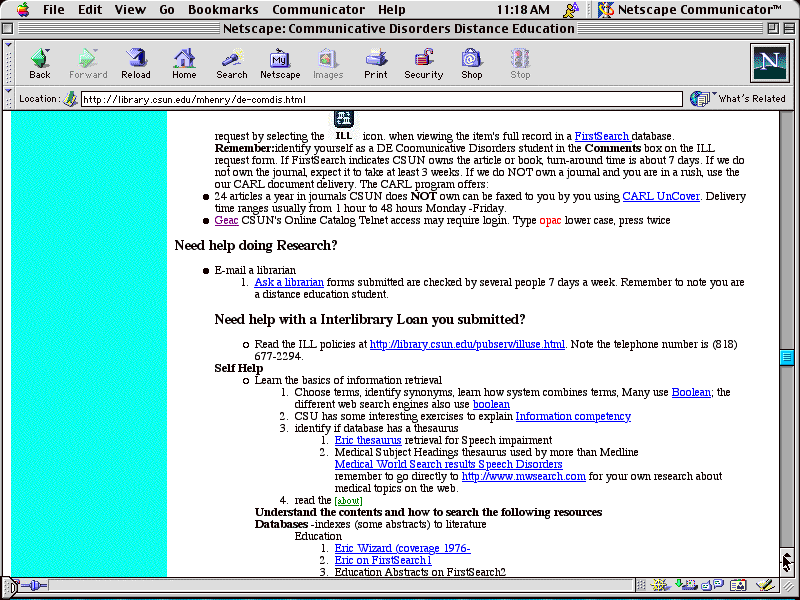800x600 pixels.
Task: Click the Netscape N logo
Action: tap(769, 63)
